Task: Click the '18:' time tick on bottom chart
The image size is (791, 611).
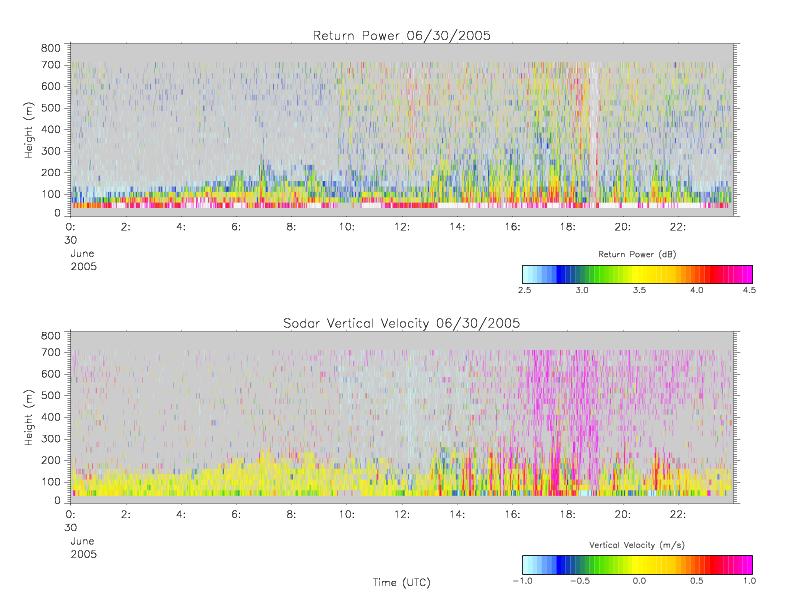Action: [x=568, y=515]
